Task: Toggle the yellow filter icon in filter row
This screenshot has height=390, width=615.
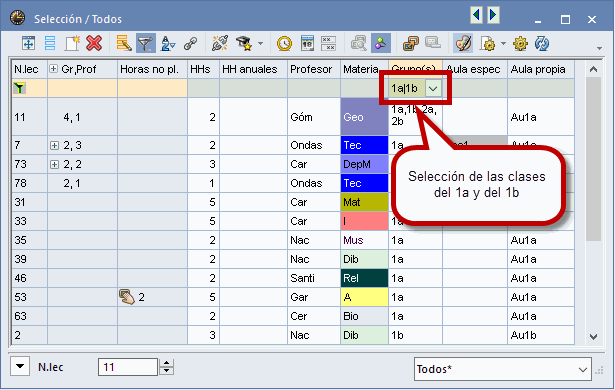Action: [x=19, y=88]
